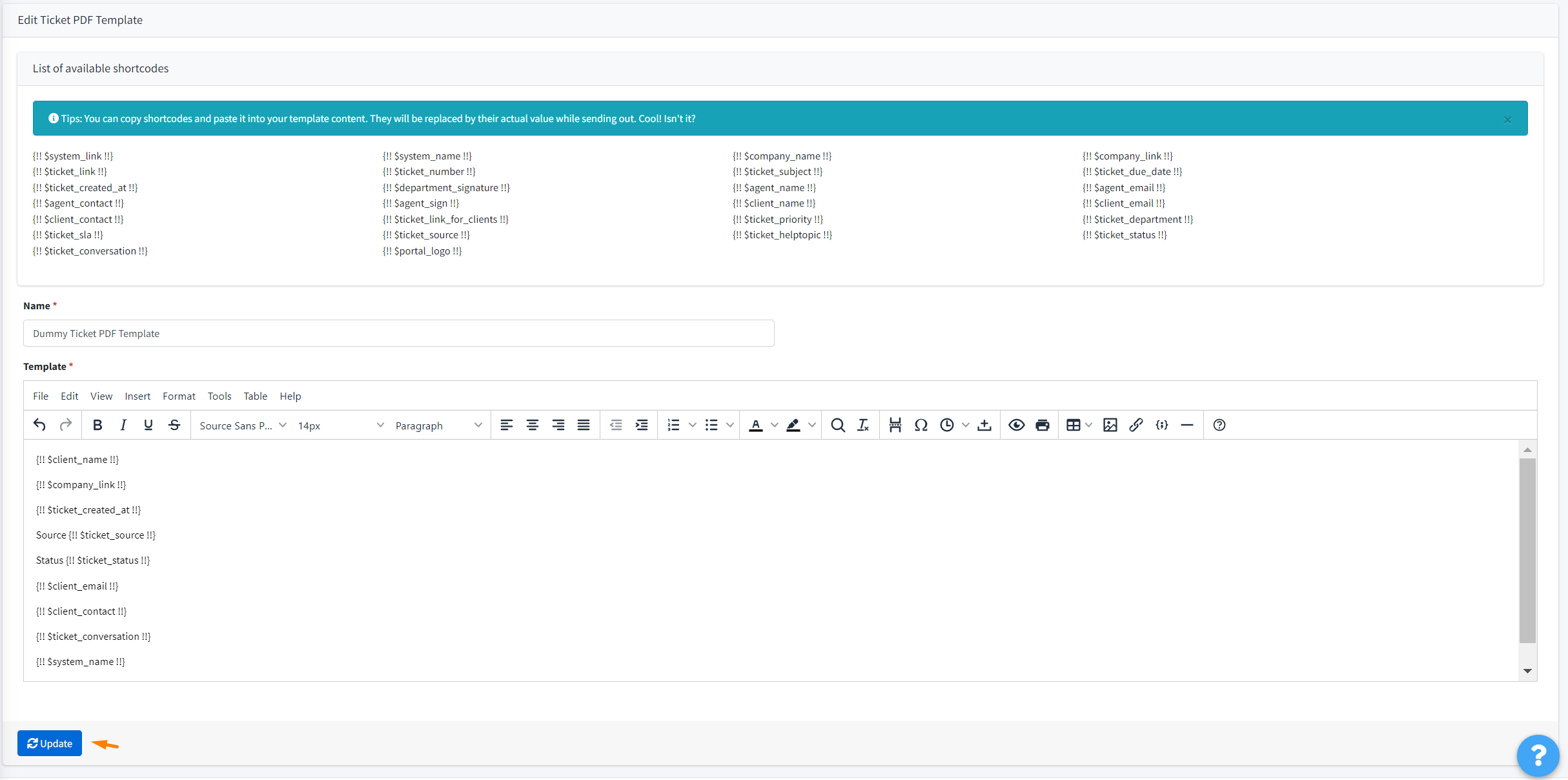Click the print icon in the toolbar
Screen dimensions: 1568x780
point(1042,425)
